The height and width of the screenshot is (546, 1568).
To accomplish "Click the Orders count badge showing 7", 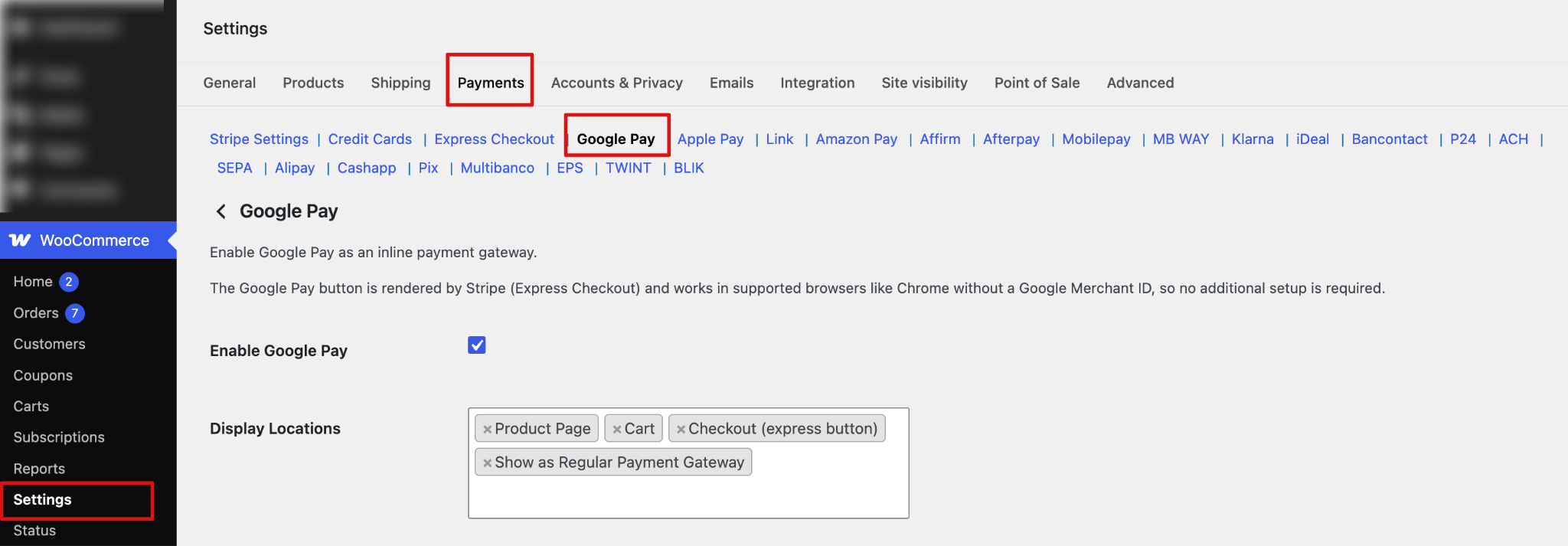I will (75, 313).
